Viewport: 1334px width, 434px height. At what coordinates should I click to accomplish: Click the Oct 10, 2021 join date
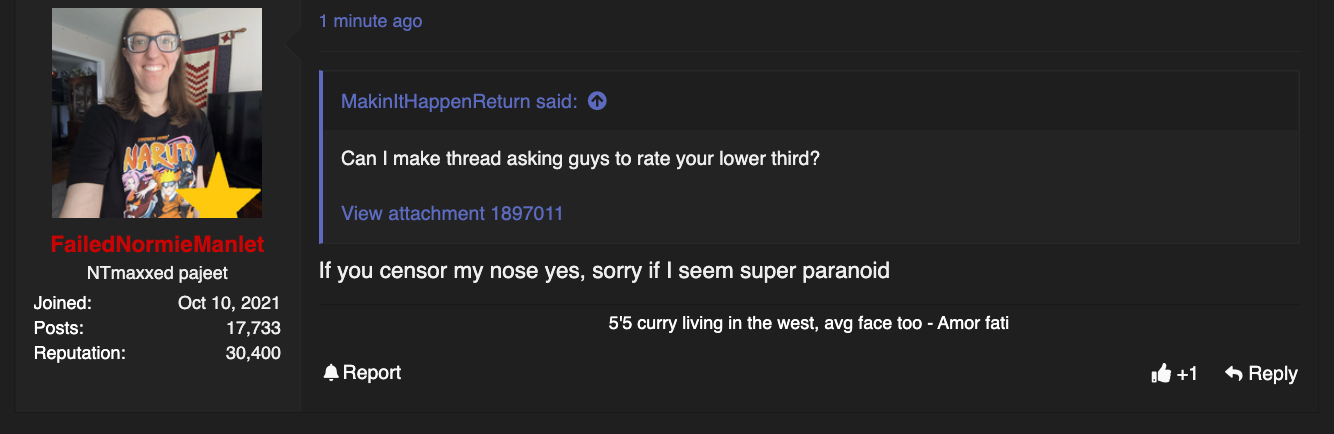[229, 303]
